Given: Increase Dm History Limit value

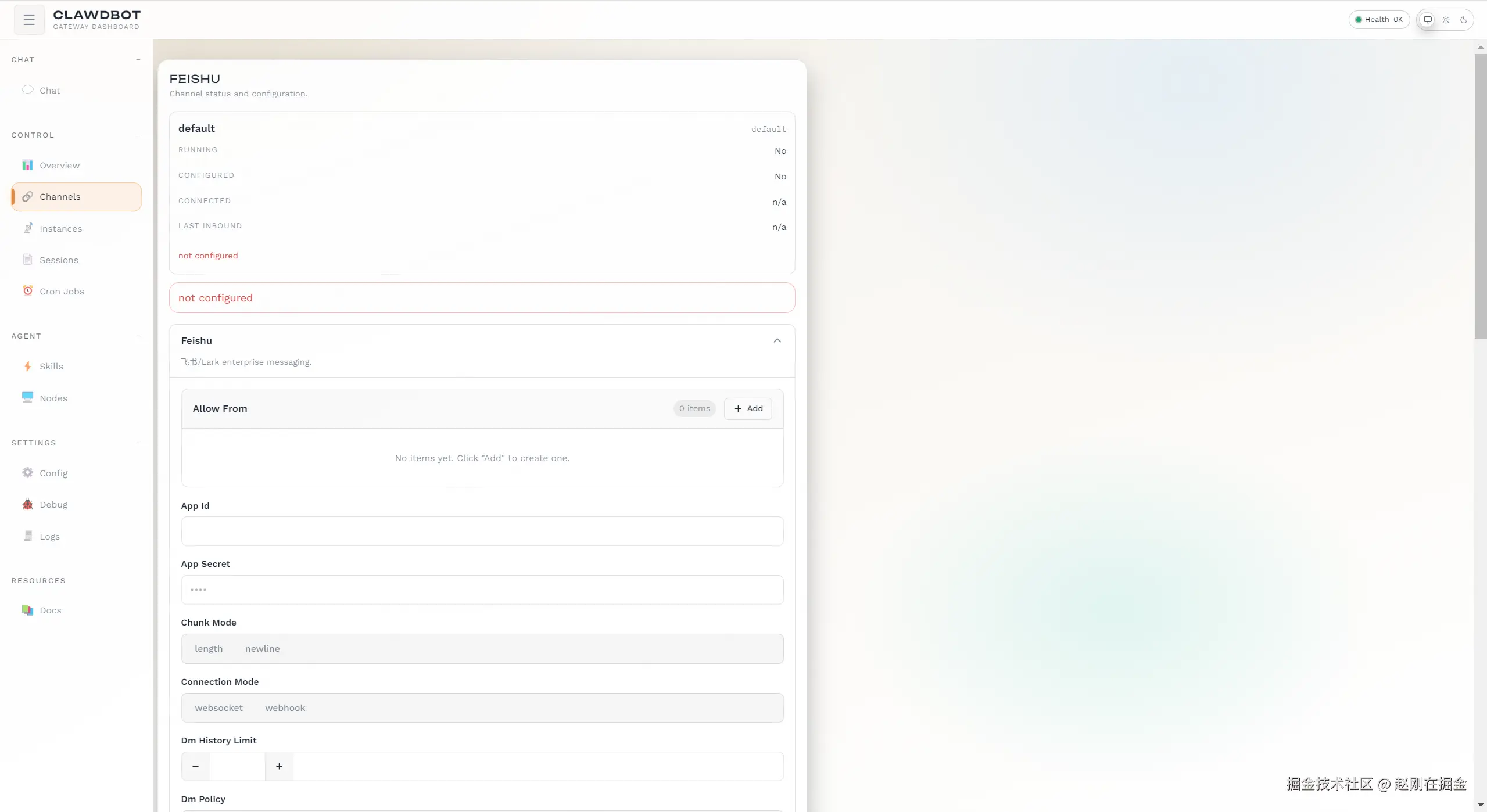Looking at the screenshot, I should pyautogui.click(x=279, y=767).
